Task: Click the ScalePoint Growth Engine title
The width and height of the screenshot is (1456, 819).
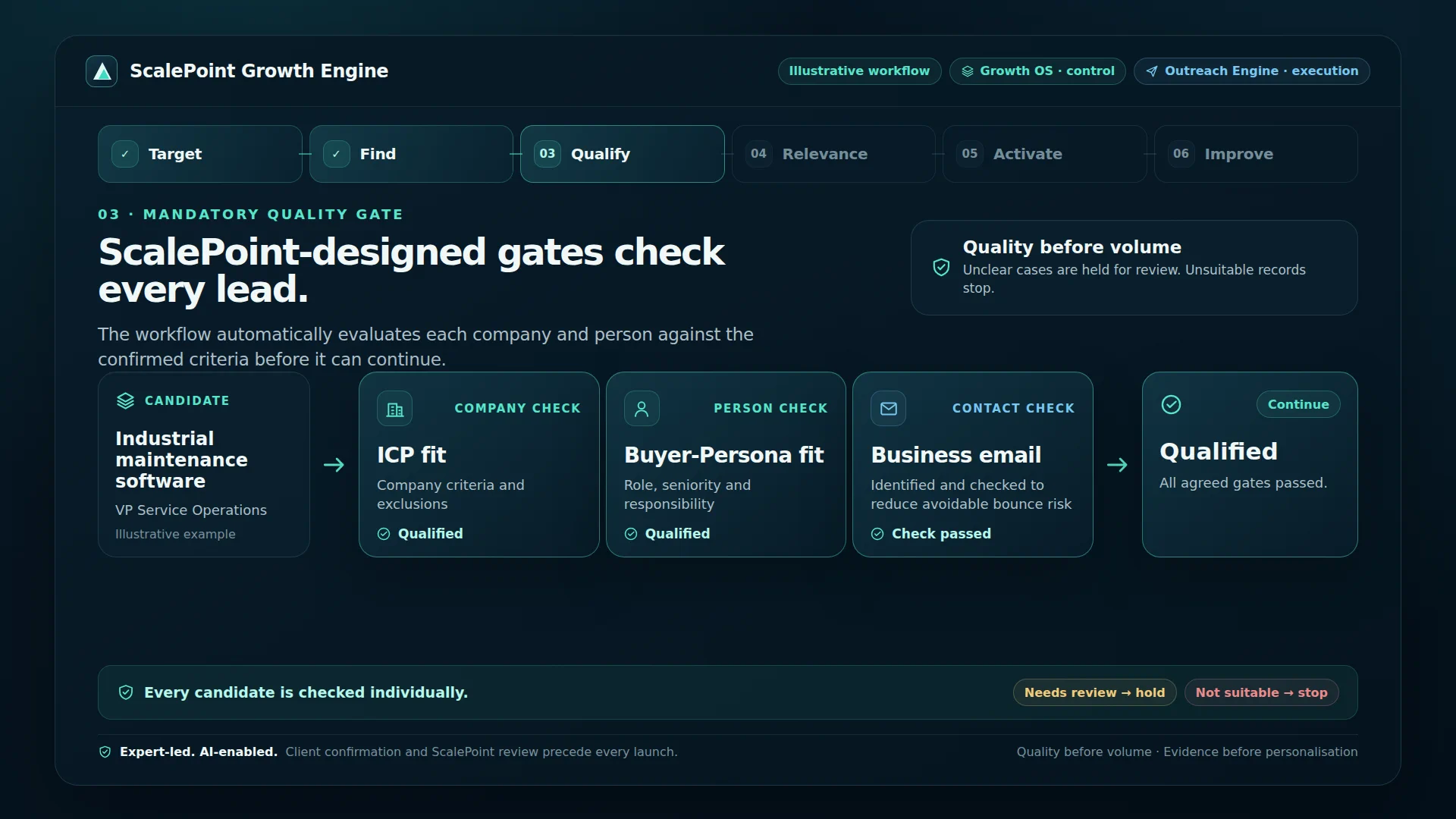Action: coord(259,71)
